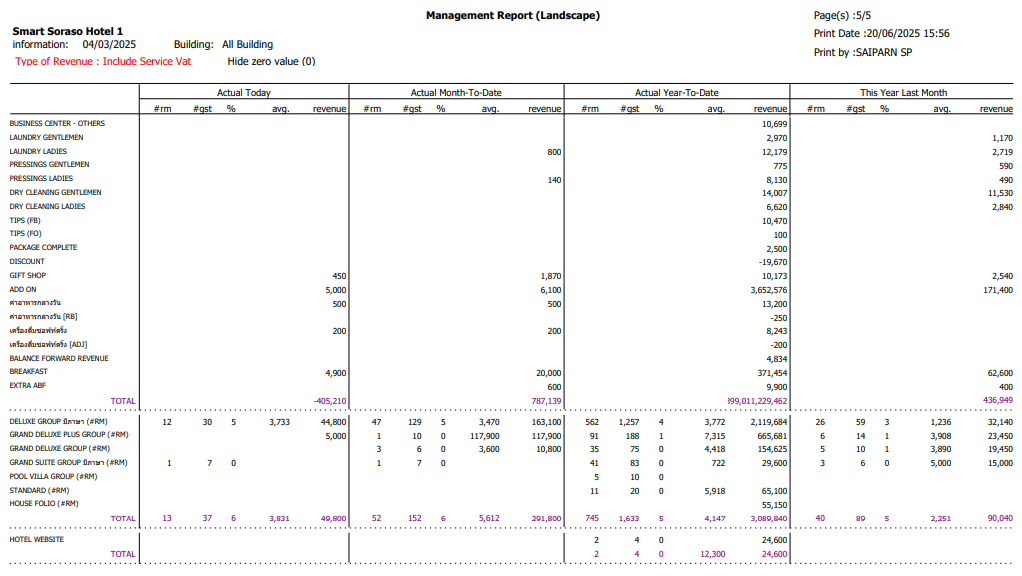Click the GRAND DELUXE PLUS GROUP row label
This screenshot has height=576, width=1022.
70,436
